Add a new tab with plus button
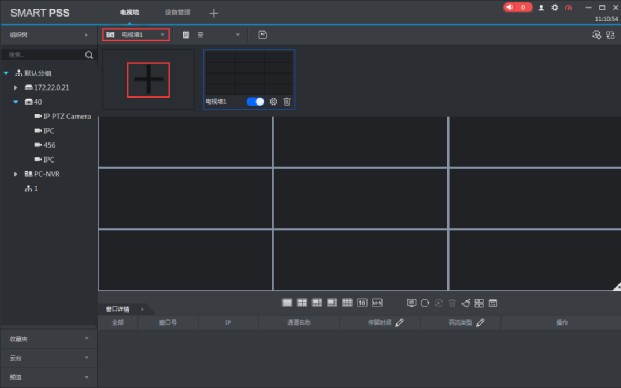The image size is (621, 388). coord(213,13)
